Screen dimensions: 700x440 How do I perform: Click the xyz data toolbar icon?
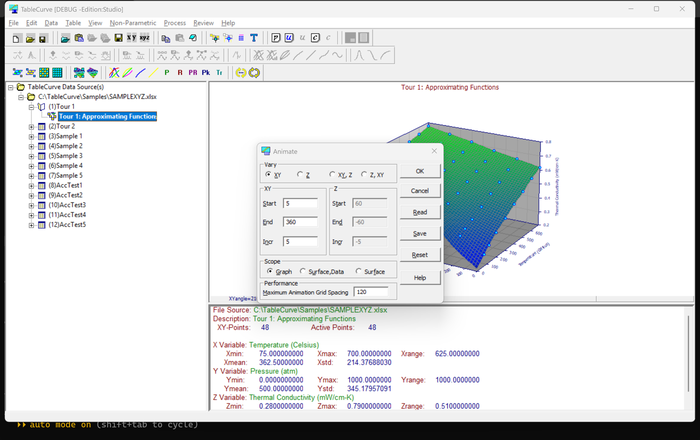pyautogui.click(x=144, y=38)
